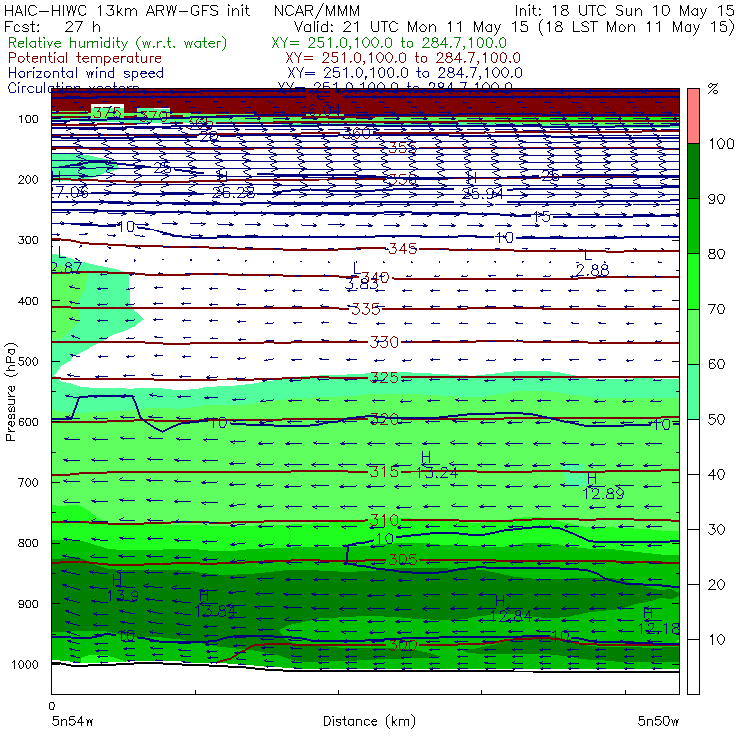Click the "5n50w" end location label

658,721
